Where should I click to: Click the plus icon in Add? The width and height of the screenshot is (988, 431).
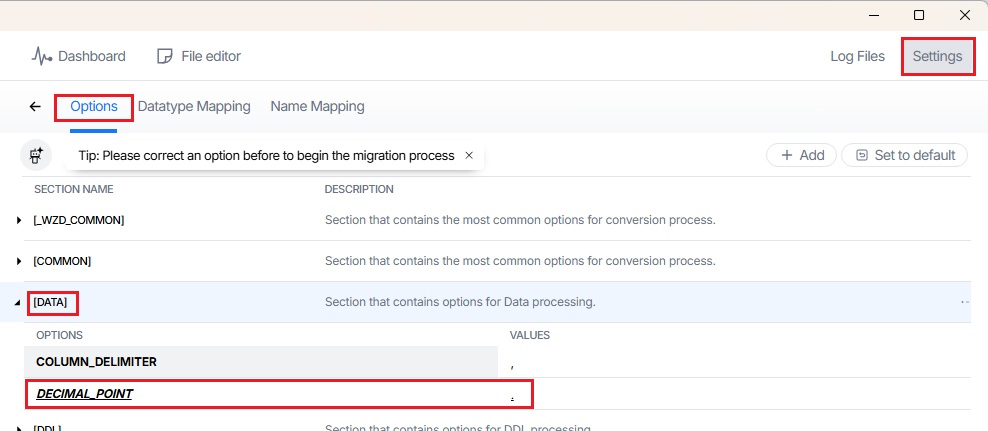pos(787,155)
